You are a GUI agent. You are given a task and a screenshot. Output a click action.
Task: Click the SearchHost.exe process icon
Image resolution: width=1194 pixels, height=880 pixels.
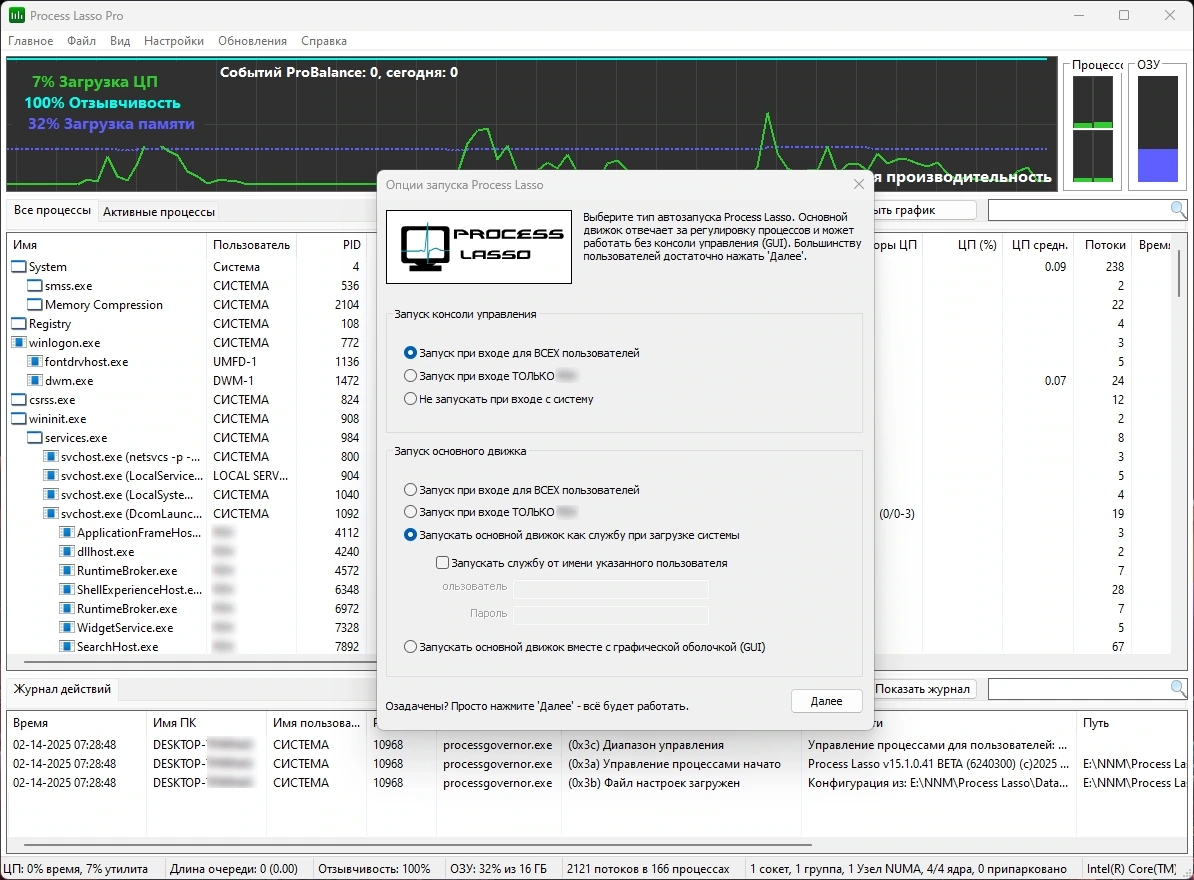(66, 647)
